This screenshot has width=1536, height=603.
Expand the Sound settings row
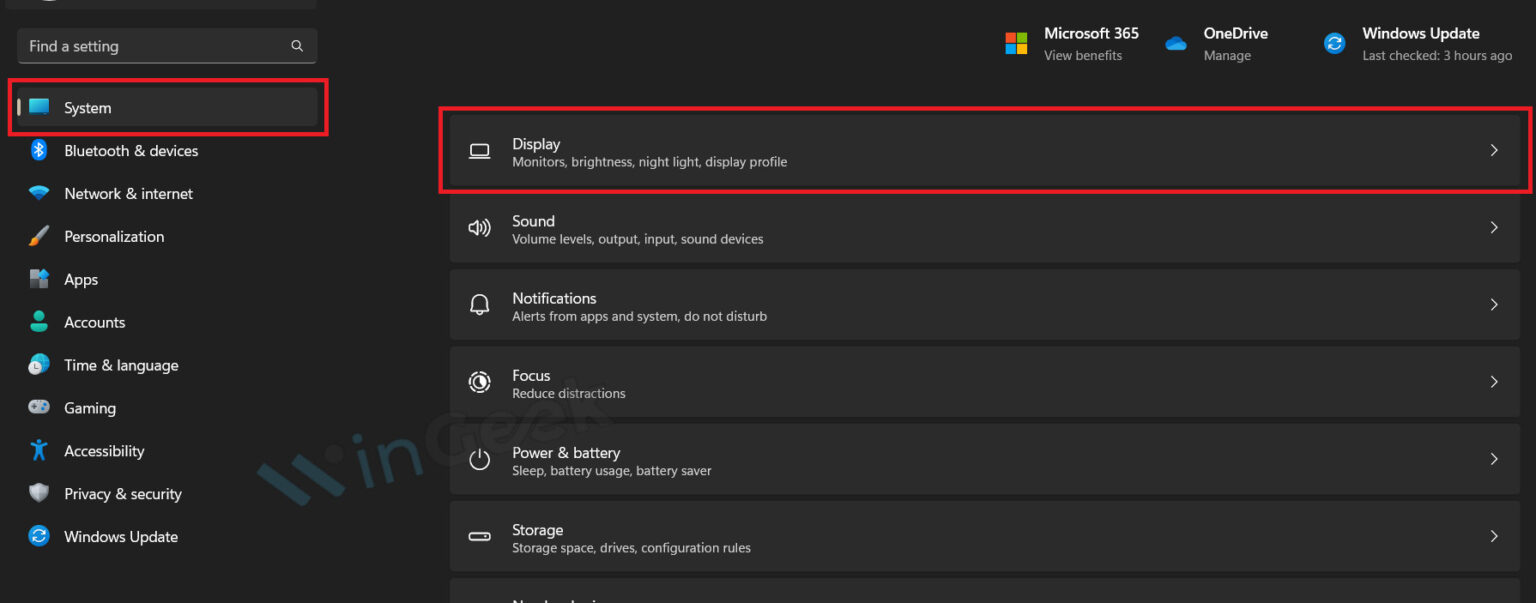1493,228
